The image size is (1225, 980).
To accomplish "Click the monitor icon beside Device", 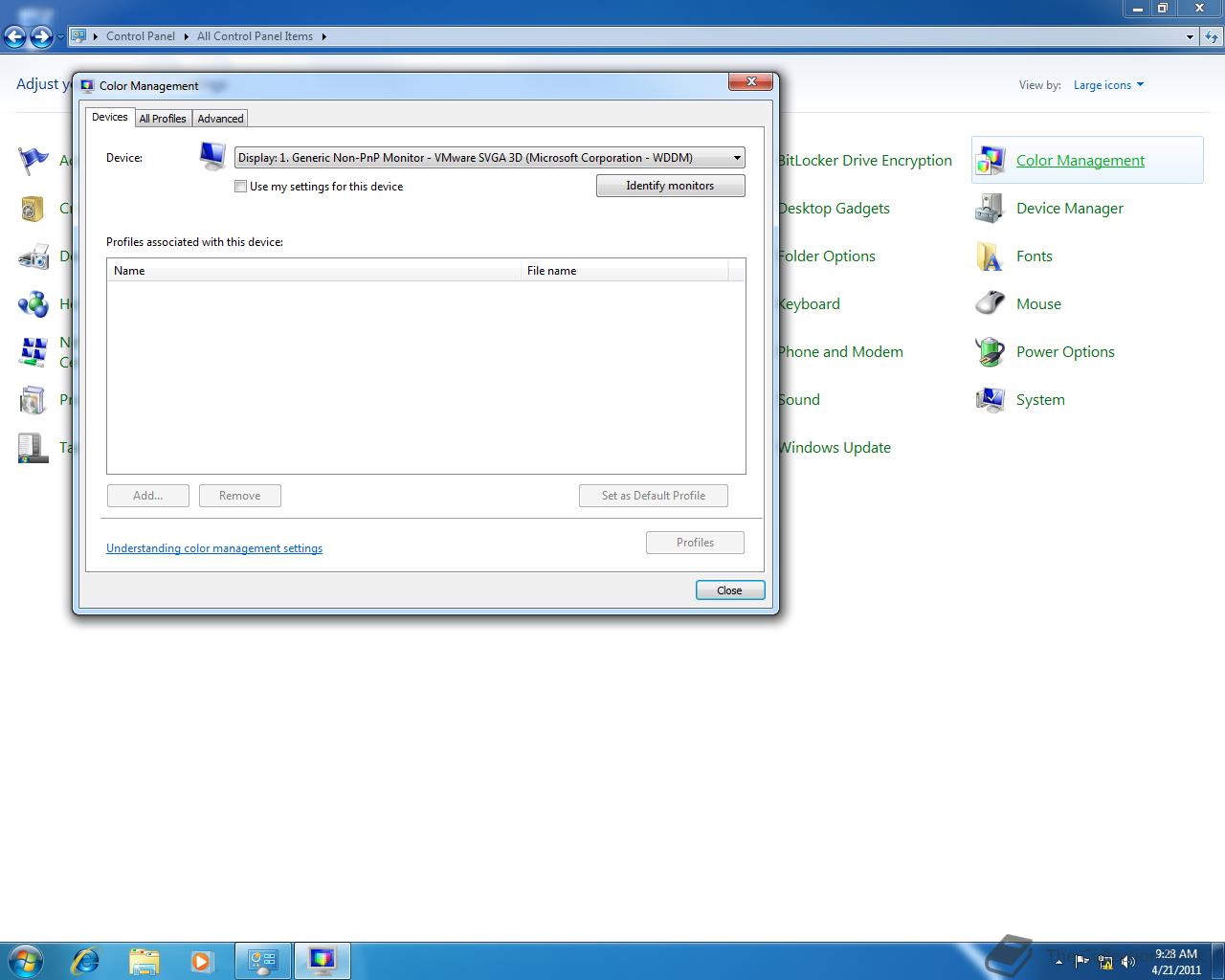I will point(212,156).
